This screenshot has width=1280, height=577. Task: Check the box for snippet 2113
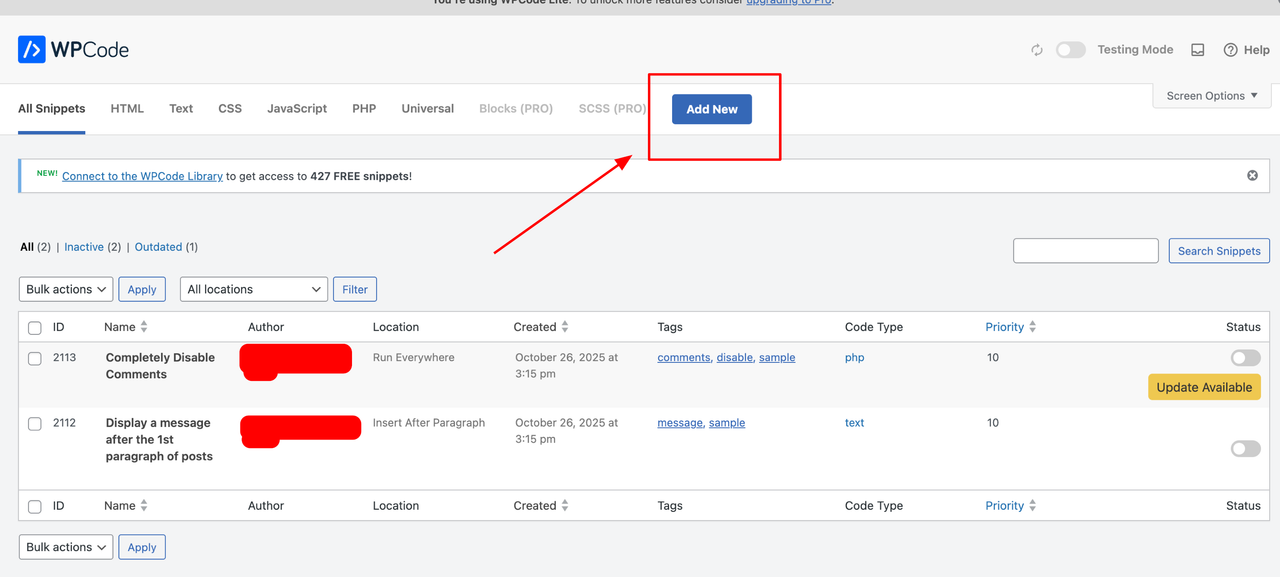(x=35, y=359)
